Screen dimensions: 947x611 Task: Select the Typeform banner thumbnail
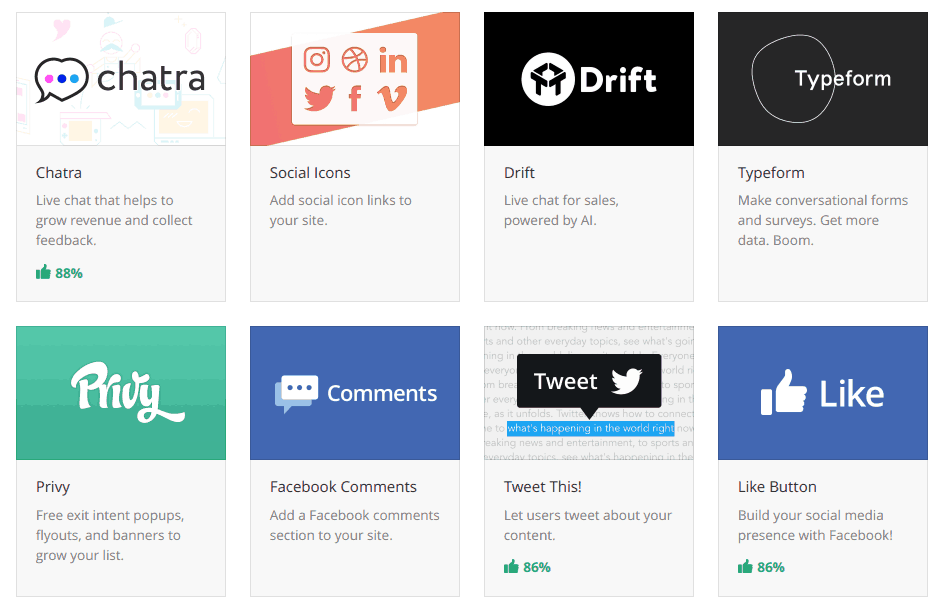(823, 79)
